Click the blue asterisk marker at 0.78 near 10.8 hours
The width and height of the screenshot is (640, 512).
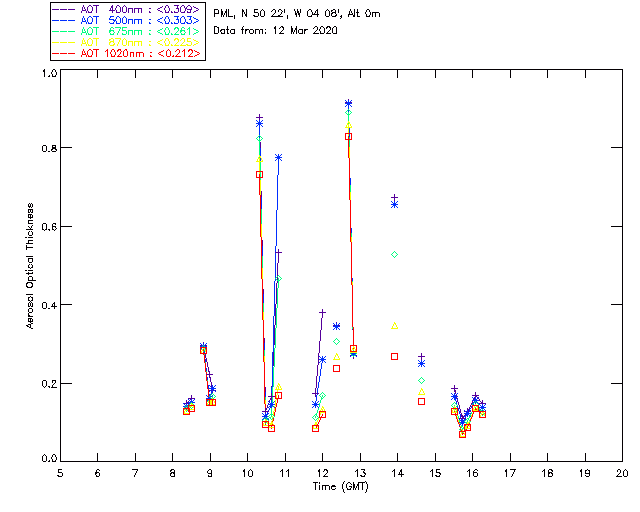(278, 158)
